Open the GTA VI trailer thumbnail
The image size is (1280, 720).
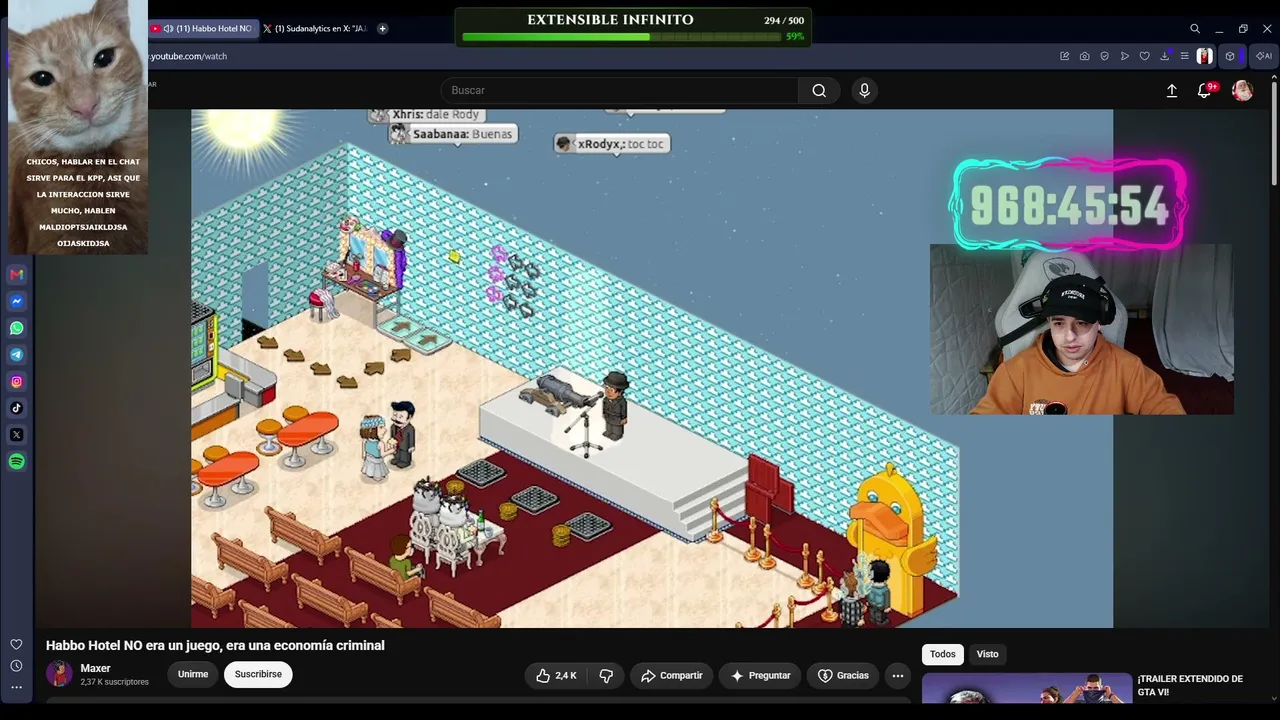tap(1027, 689)
